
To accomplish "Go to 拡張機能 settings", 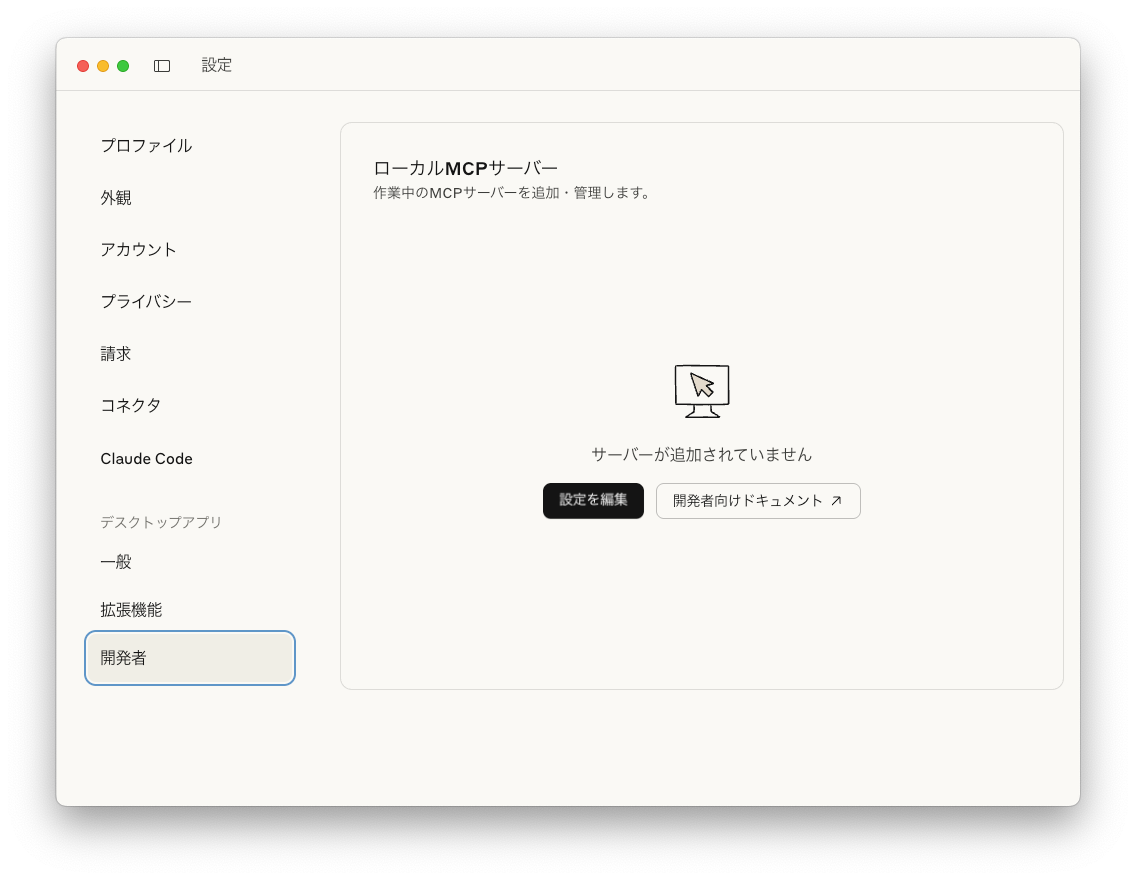I will tap(190, 610).
